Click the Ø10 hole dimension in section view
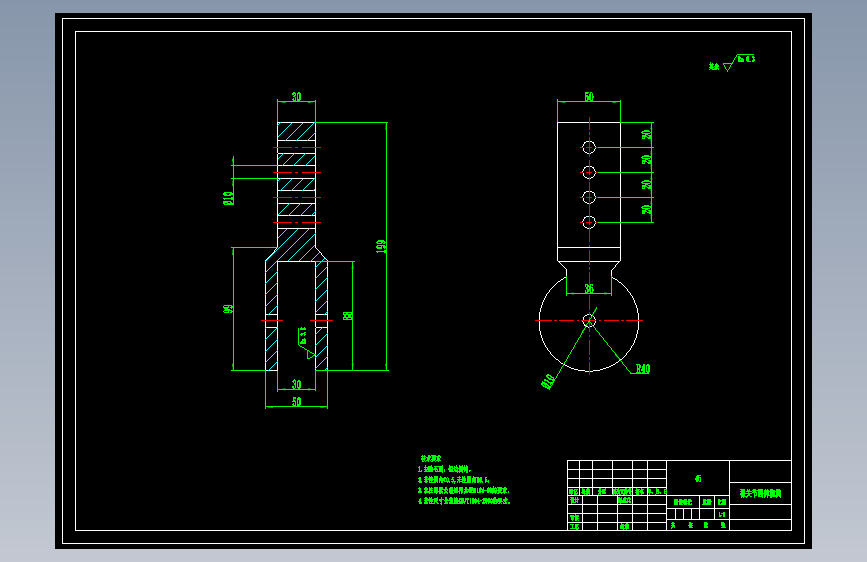The height and width of the screenshot is (562, 867). (x=228, y=198)
